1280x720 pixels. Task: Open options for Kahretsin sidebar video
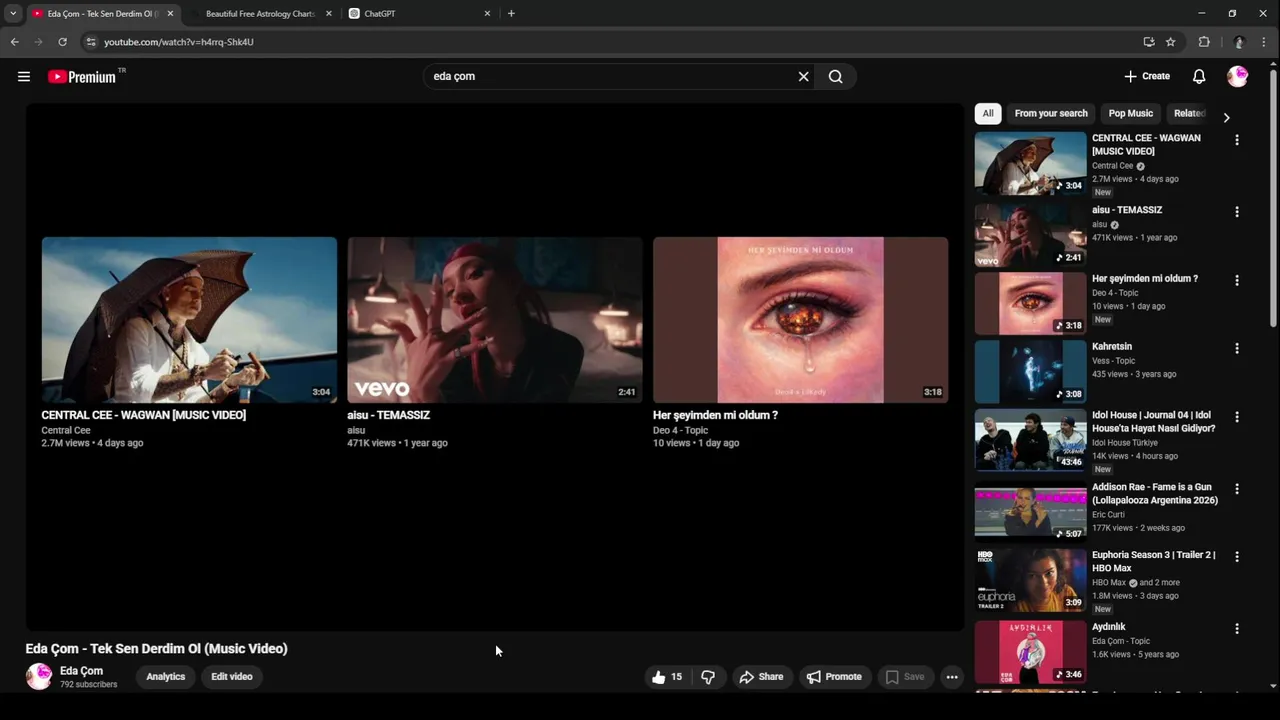[1237, 349]
